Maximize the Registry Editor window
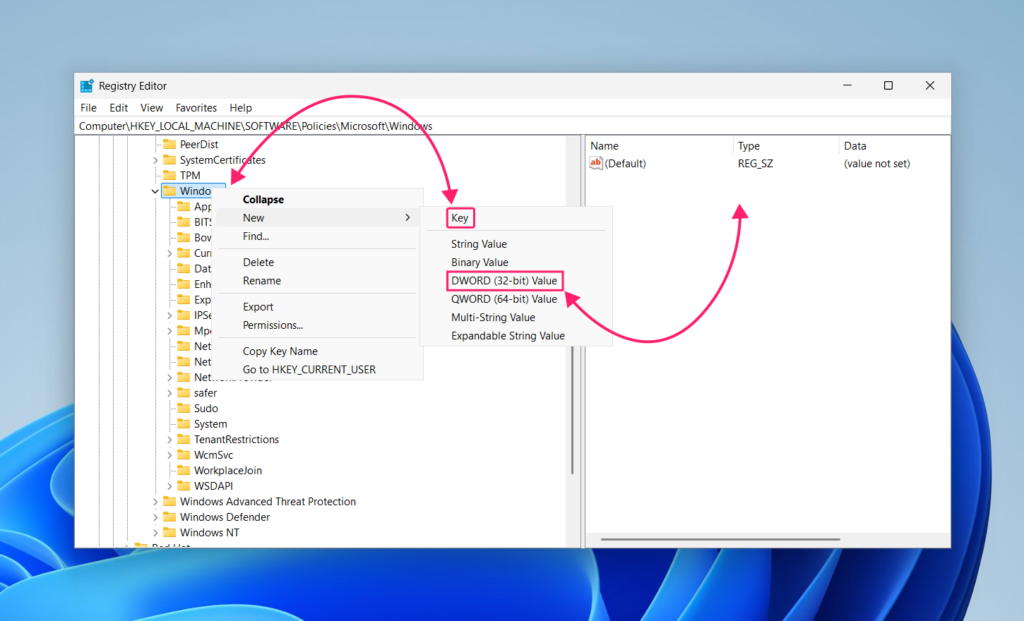This screenshot has height=621, width=1024. coord(888,86)
